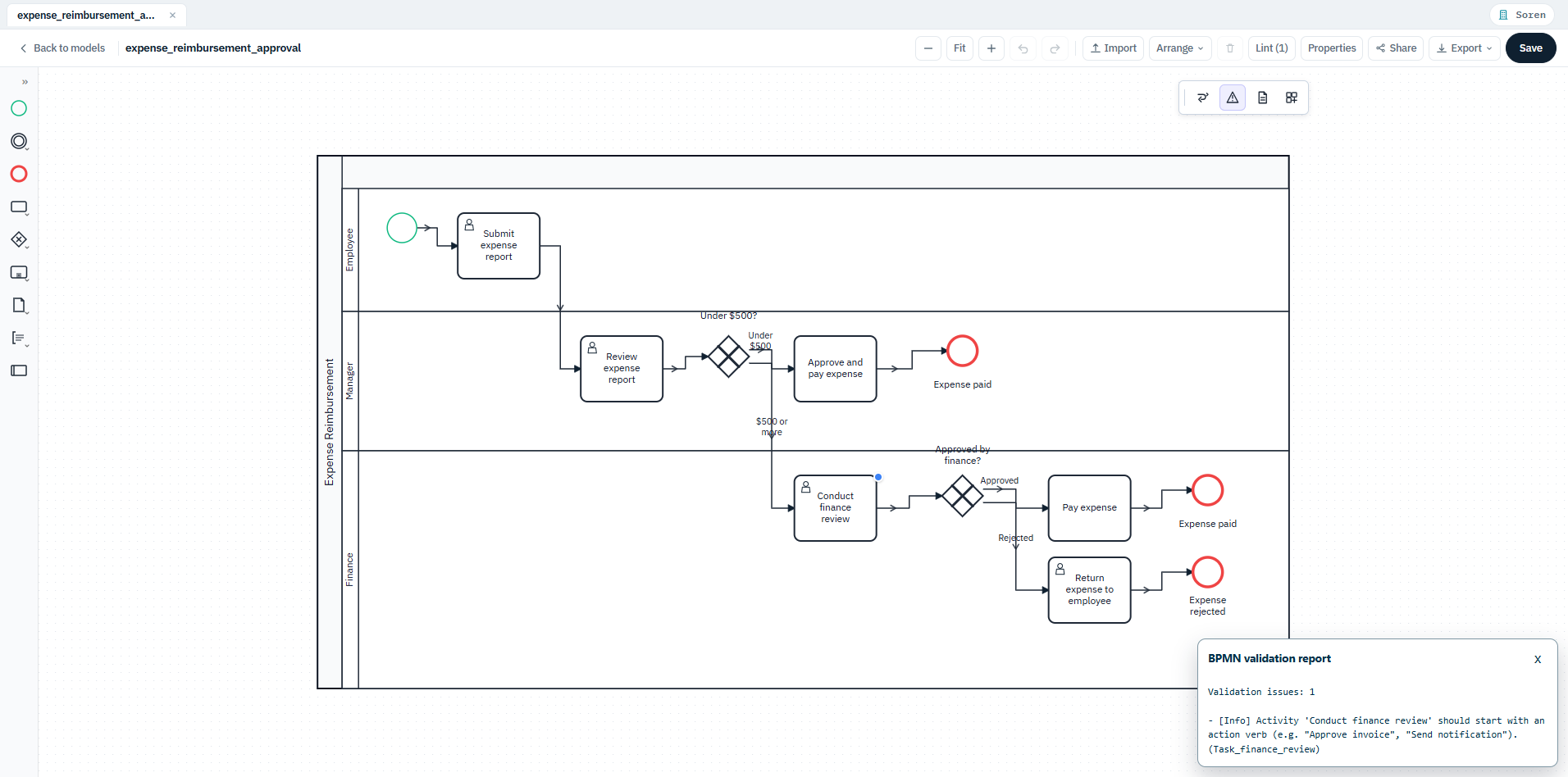Select the red end event tool
Screen dimensions: 1568x777
point(19,174)
